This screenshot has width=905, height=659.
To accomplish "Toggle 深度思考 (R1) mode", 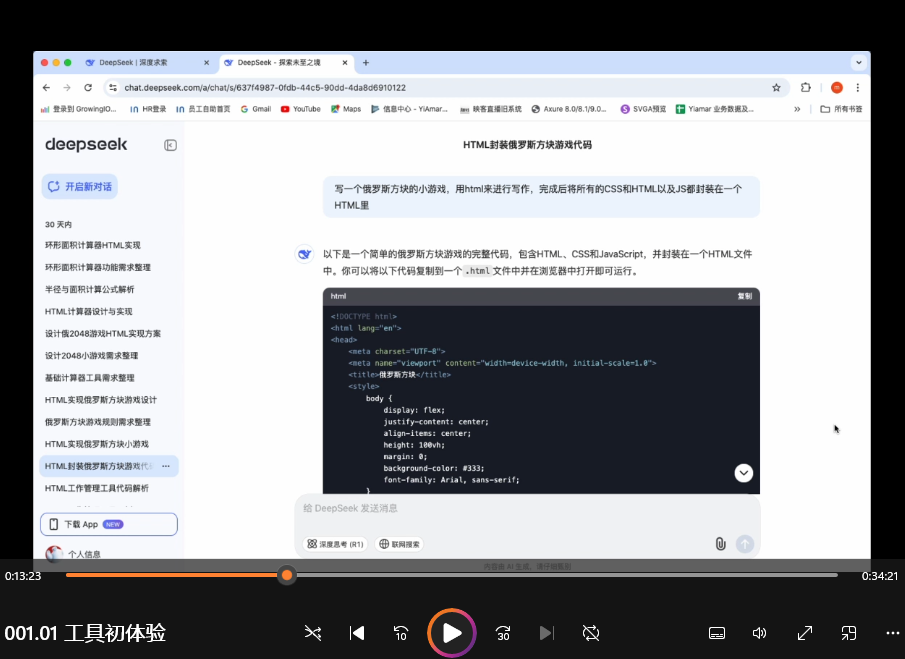I will (x=335, y=544).
